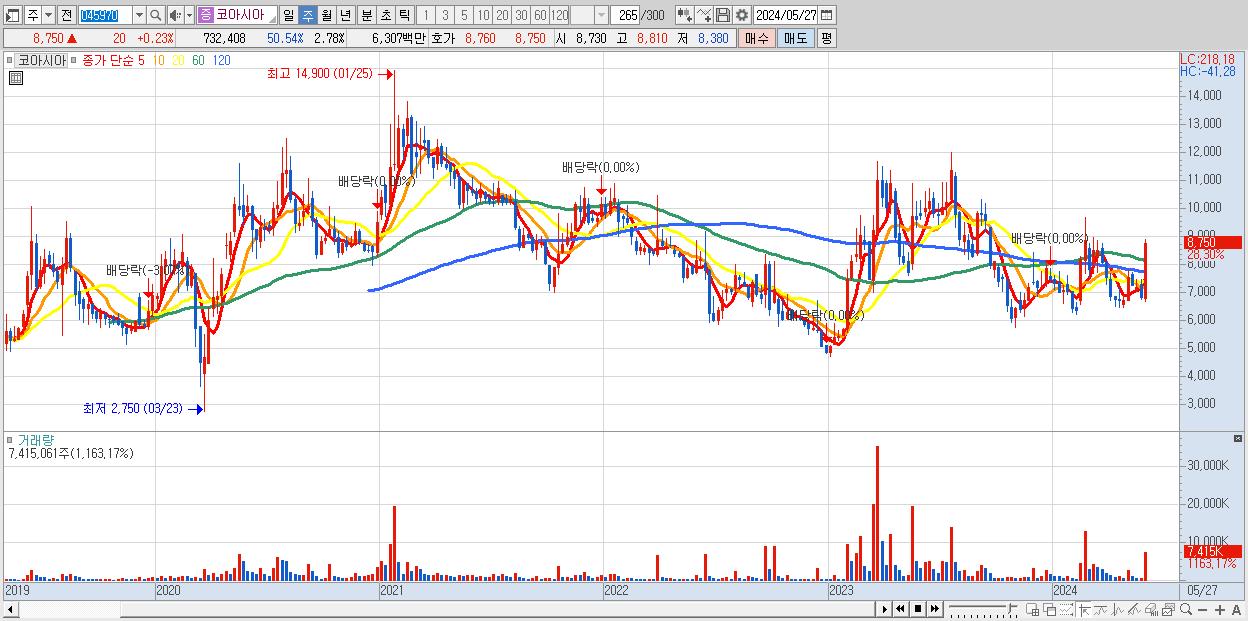Click the panel toggle icon at top-left corner

click(13, 15)
